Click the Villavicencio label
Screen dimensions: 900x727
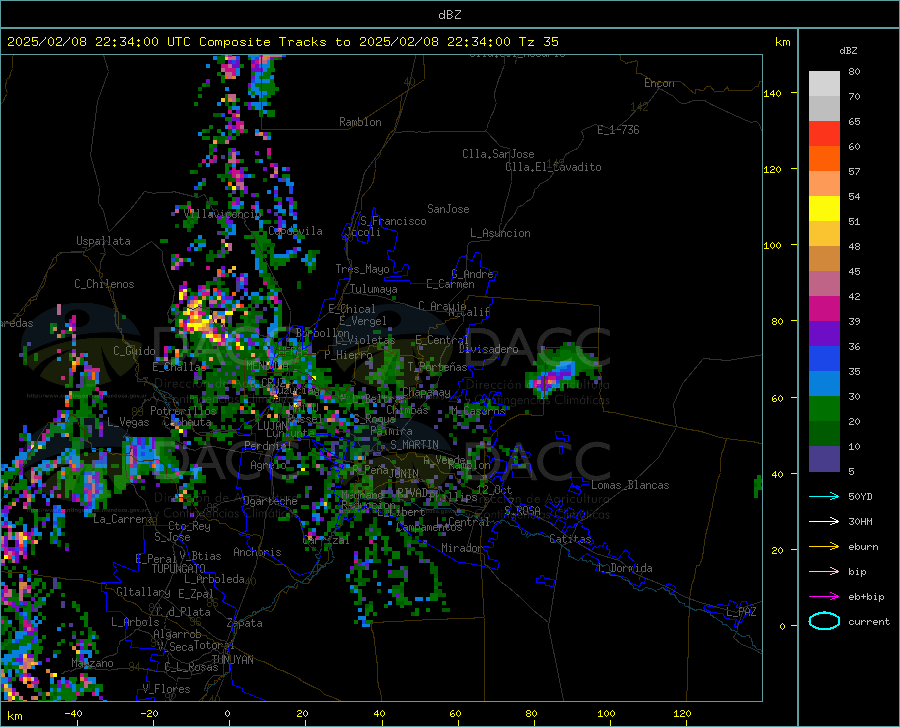point(222,214)
